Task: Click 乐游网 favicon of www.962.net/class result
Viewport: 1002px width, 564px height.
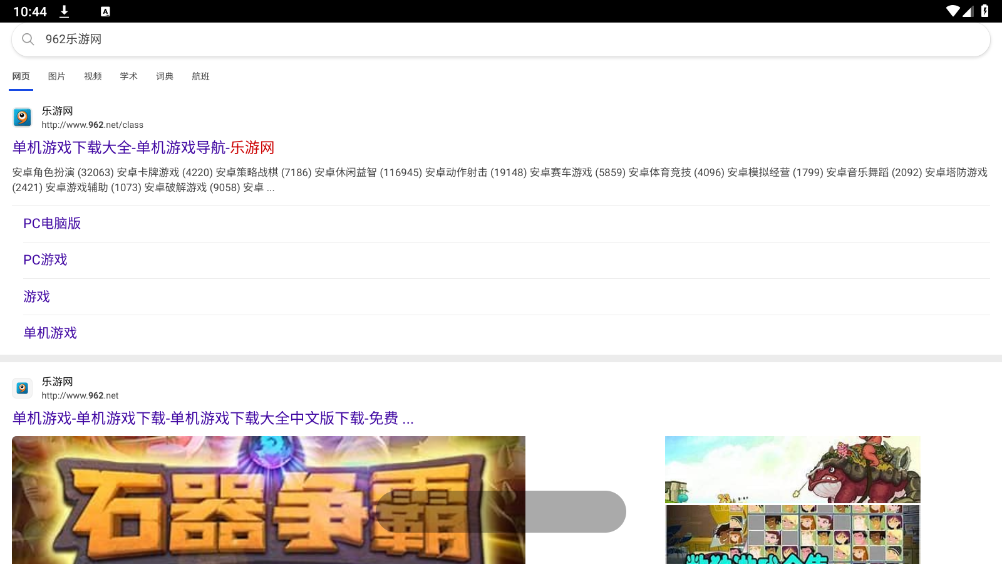Action: tap(22, 117)
